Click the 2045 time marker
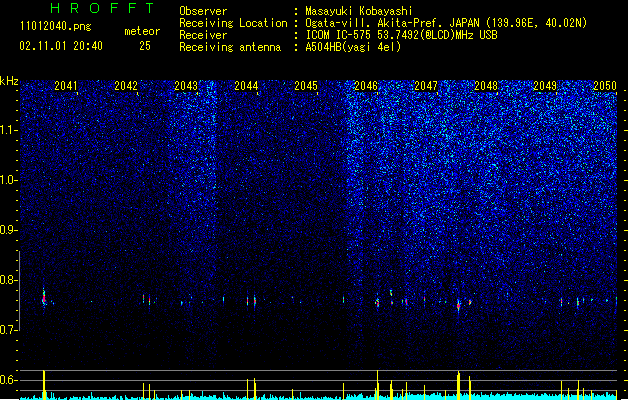Viewport: 629px width, 400px height. click(306, 85)
